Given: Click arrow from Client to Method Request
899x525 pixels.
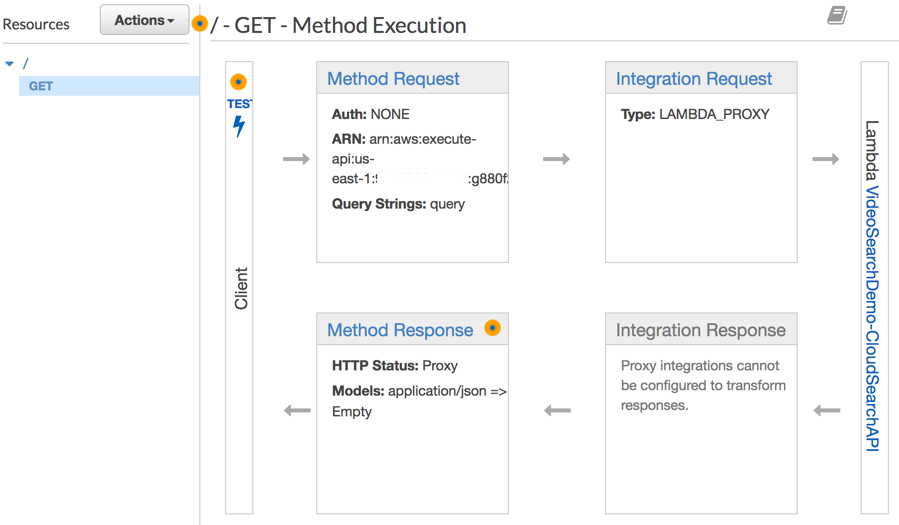Looking at the screenshot, I should tap(297, 159).
